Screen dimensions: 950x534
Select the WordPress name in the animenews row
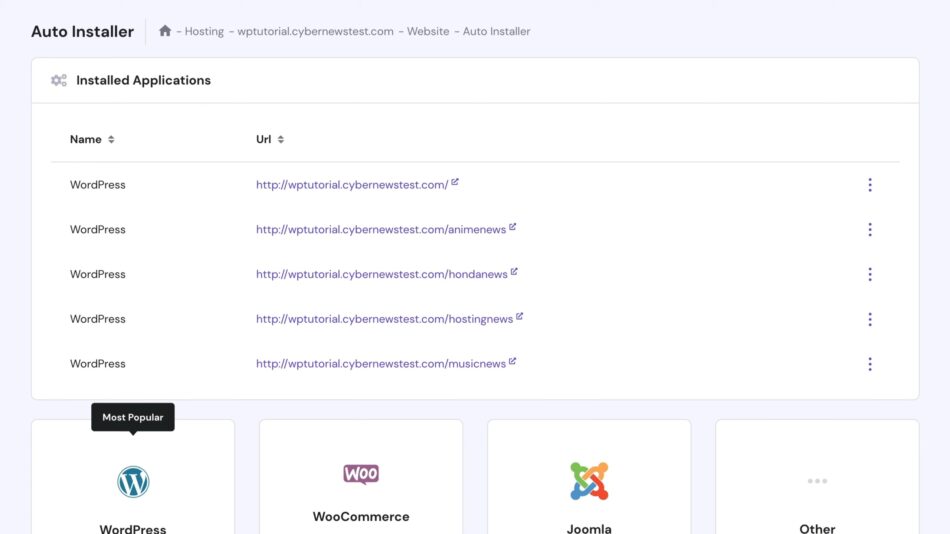point(98,230)
